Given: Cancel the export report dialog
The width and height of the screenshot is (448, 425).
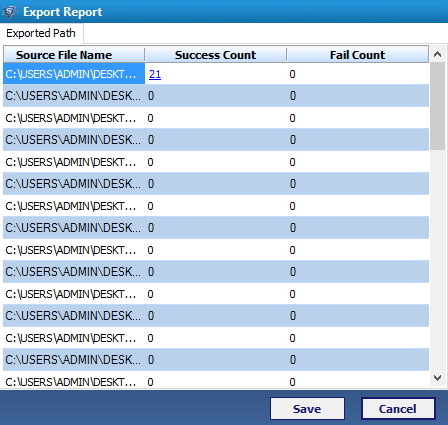Looking at the screenshot, I should (x=398, y=409).
